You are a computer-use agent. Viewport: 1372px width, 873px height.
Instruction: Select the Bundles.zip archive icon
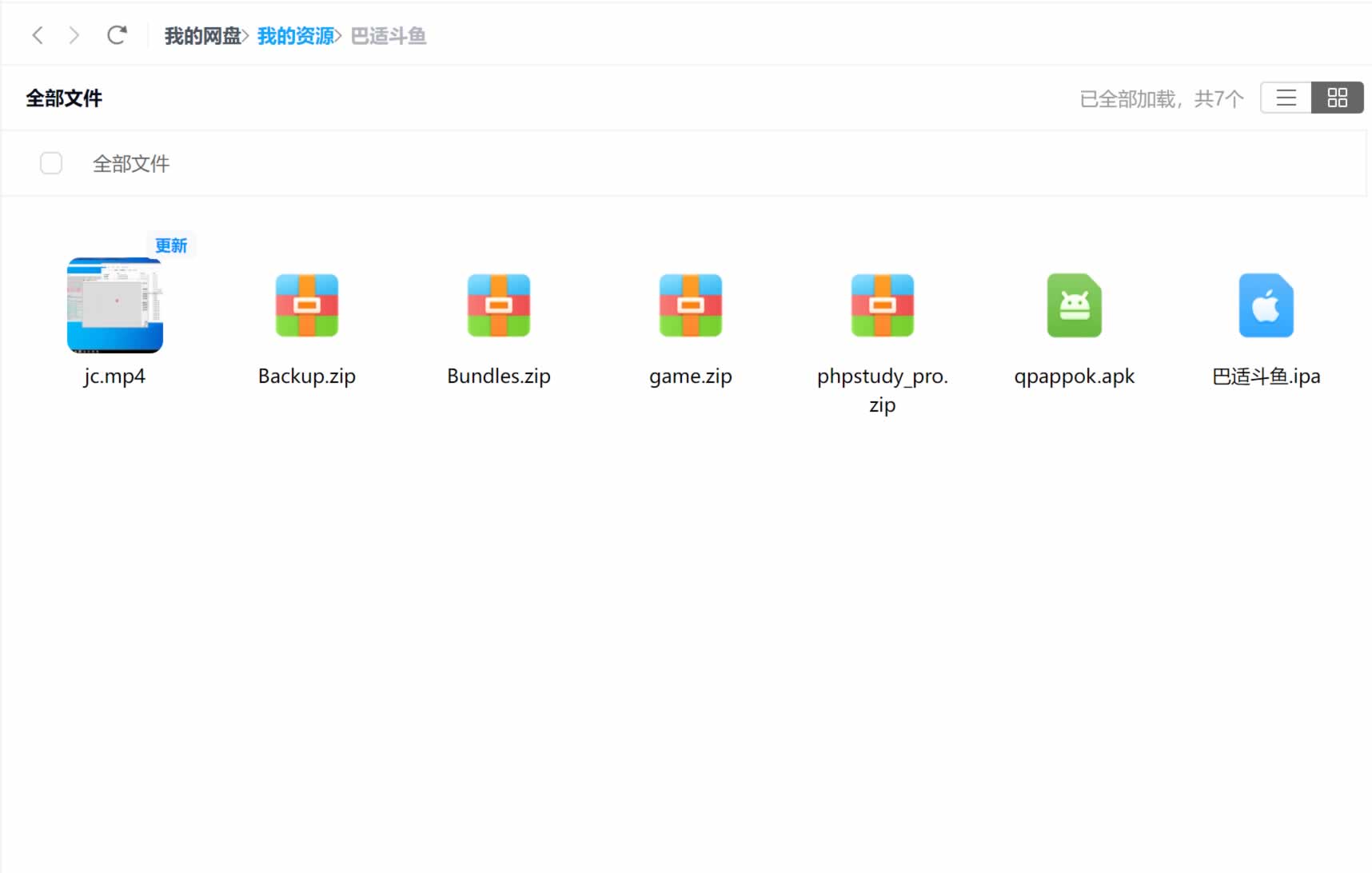(499, 305)
